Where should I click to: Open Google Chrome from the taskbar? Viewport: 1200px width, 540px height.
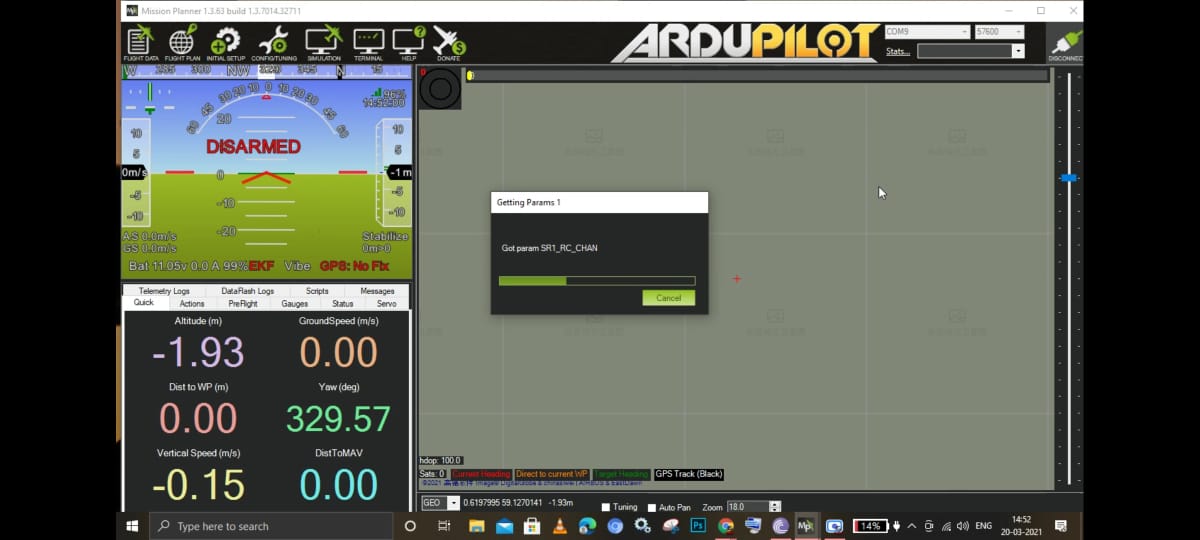click(726, 525)
